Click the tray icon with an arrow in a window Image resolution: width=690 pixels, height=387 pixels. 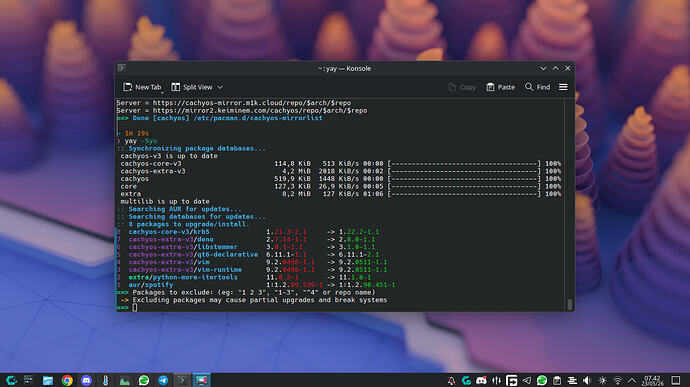click(512, 380)
